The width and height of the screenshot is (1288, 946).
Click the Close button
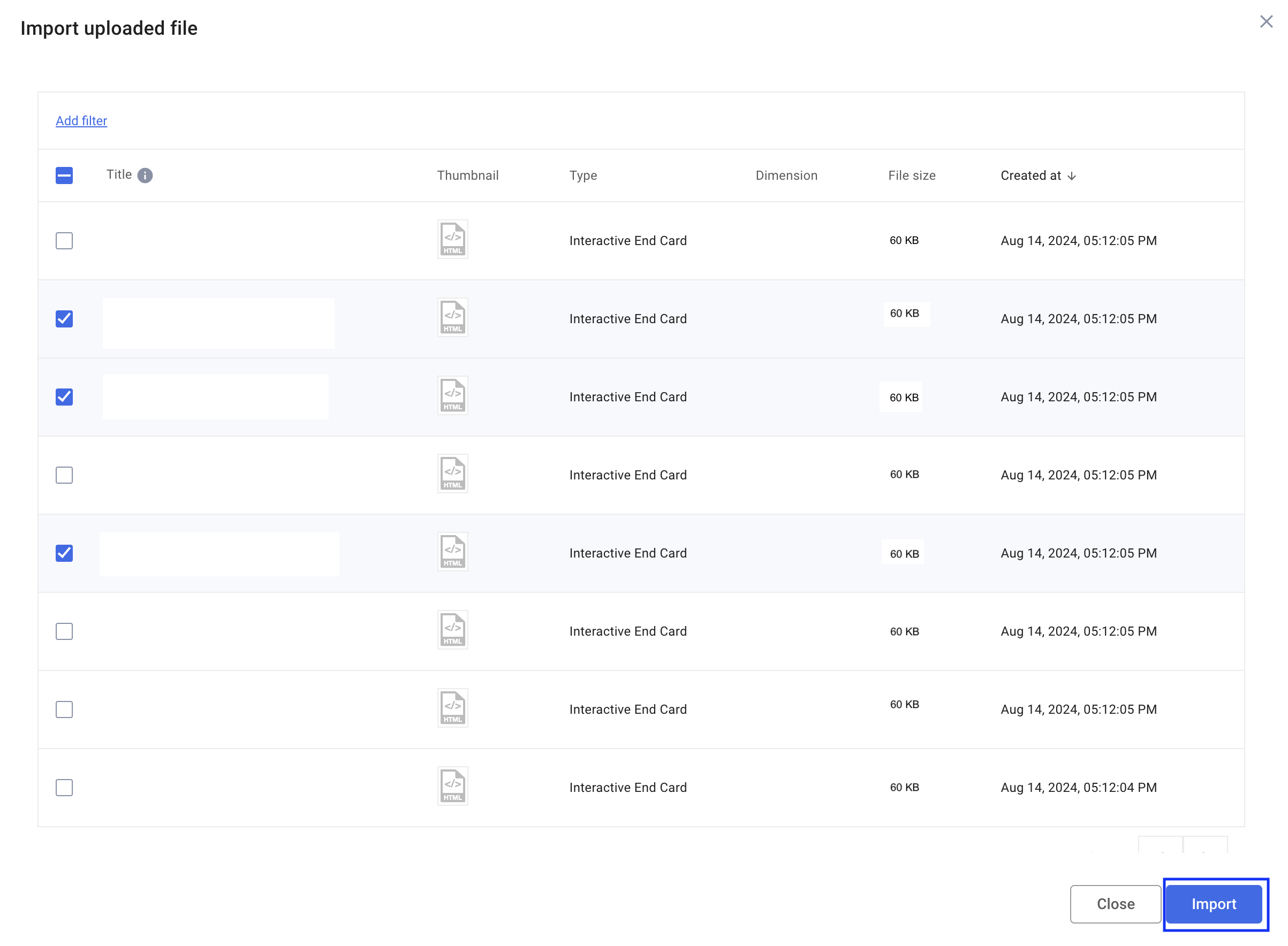[1115, 904]
